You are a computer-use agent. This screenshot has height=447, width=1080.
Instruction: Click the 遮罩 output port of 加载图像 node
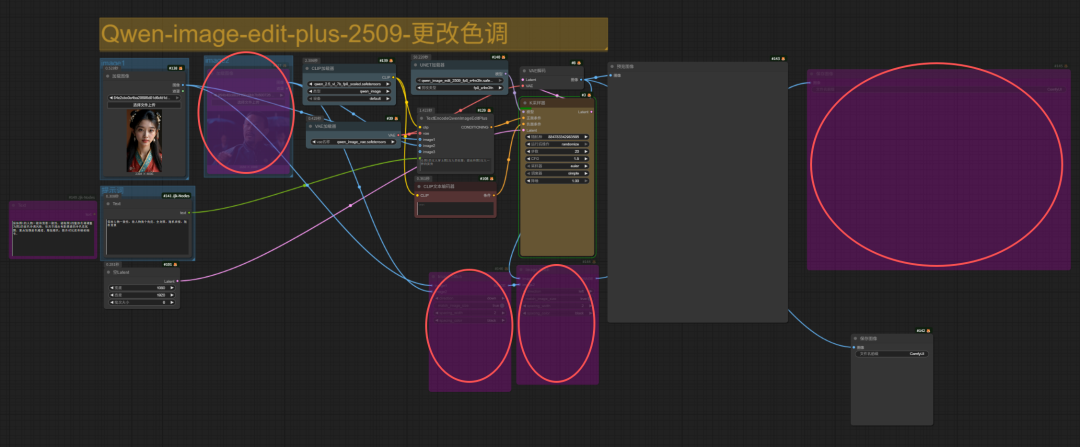click(x=183, y=91)
